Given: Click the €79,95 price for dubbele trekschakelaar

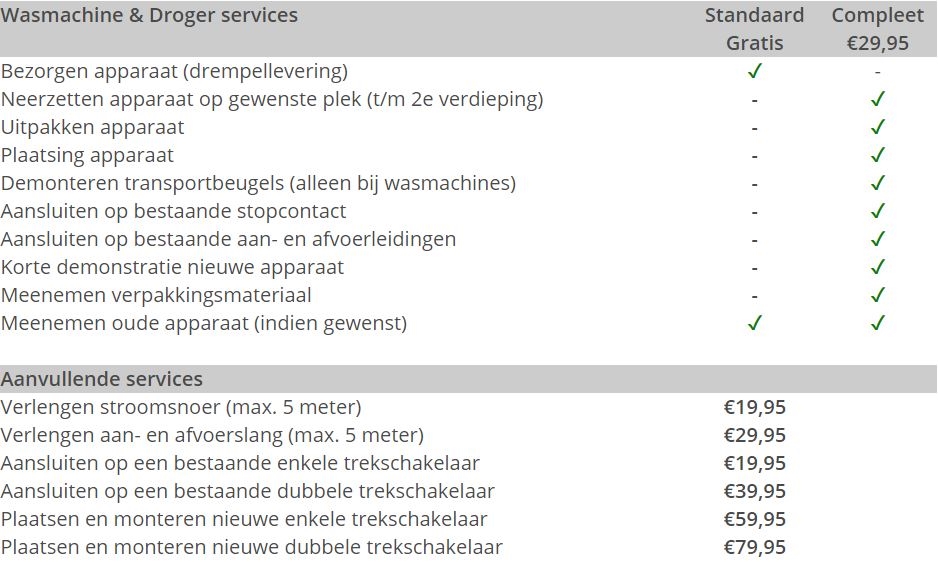Looking at the screenshot, I should click(x=754, y=547).
